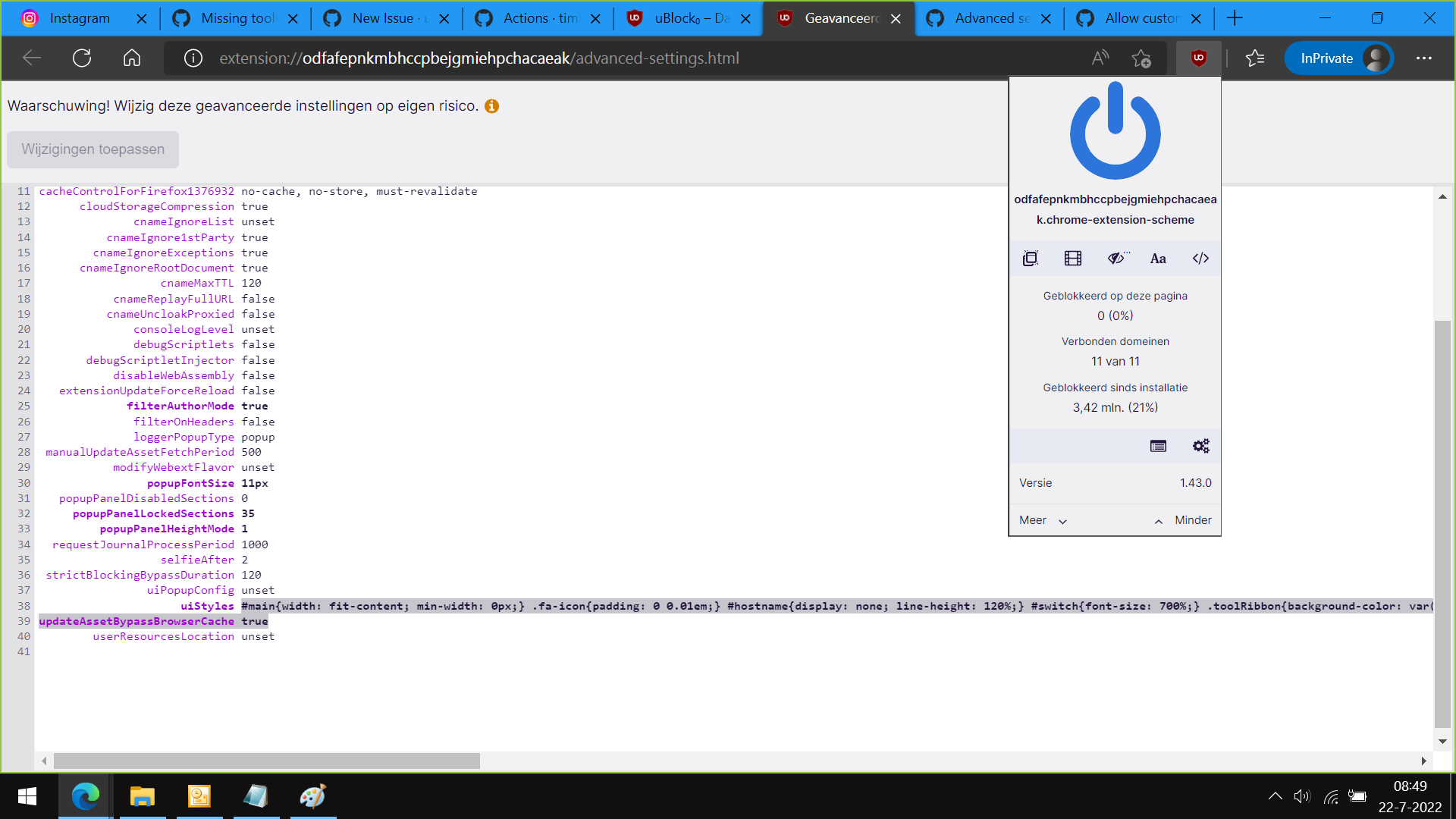Toggle blocking of large media elements

click(x=1072, y=258)
